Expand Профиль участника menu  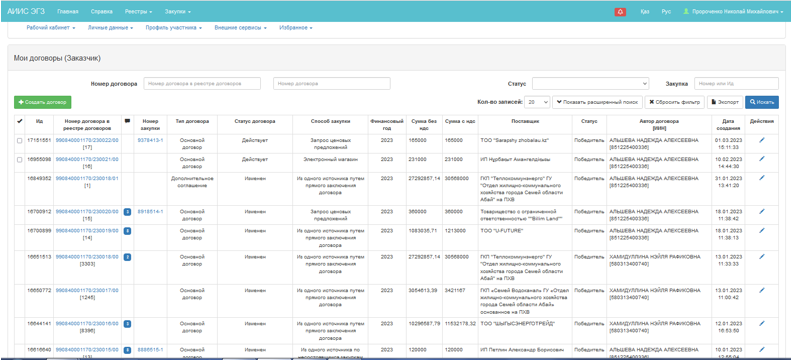[x=174, y=28]
